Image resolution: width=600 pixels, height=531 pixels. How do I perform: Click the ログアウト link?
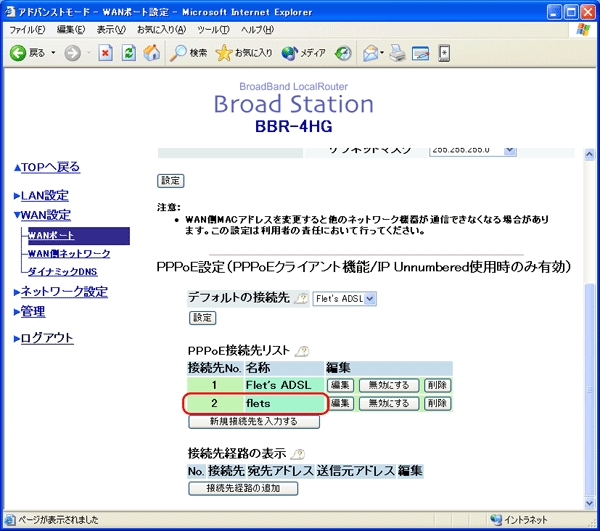[x=47, y=338]
